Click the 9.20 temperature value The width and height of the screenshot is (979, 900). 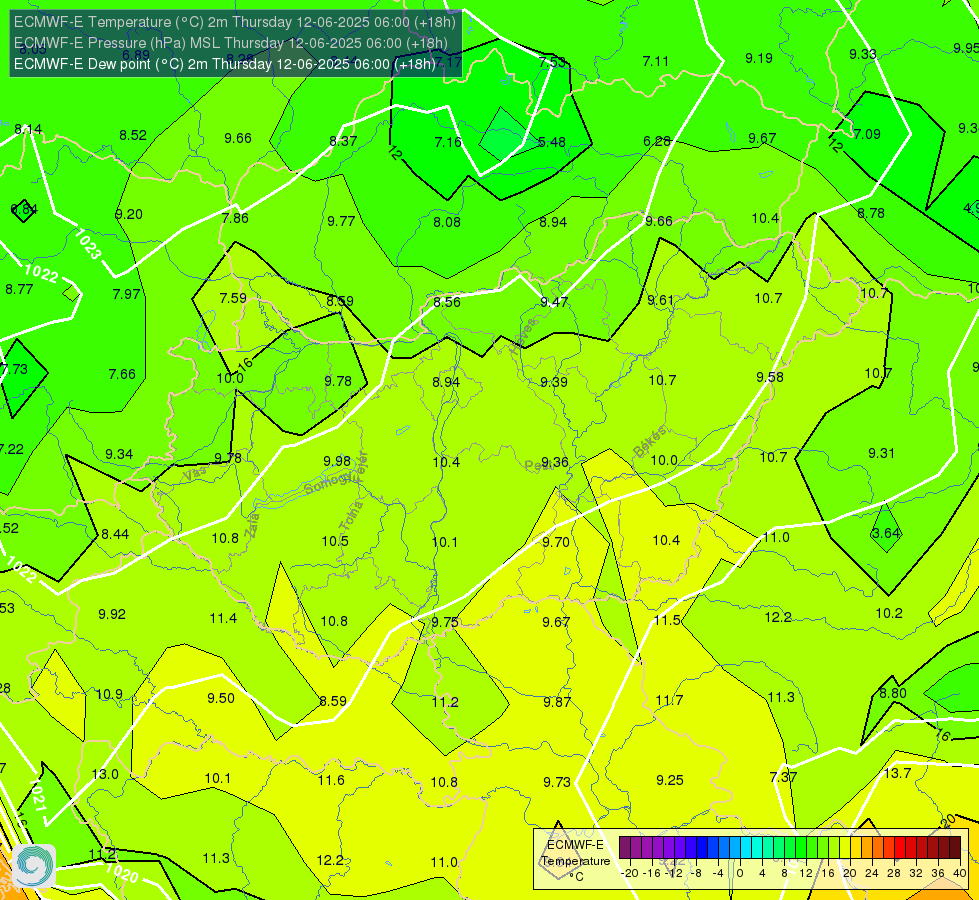(x=129, y=214)
